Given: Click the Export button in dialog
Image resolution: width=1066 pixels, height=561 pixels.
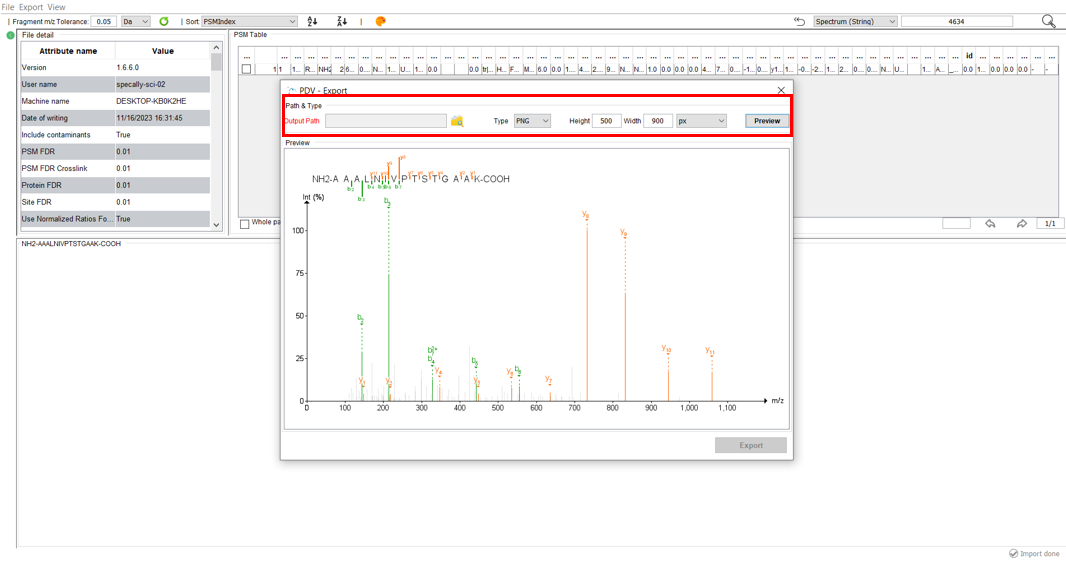Looking at the screenshot, I should click(x=751, y=445).
